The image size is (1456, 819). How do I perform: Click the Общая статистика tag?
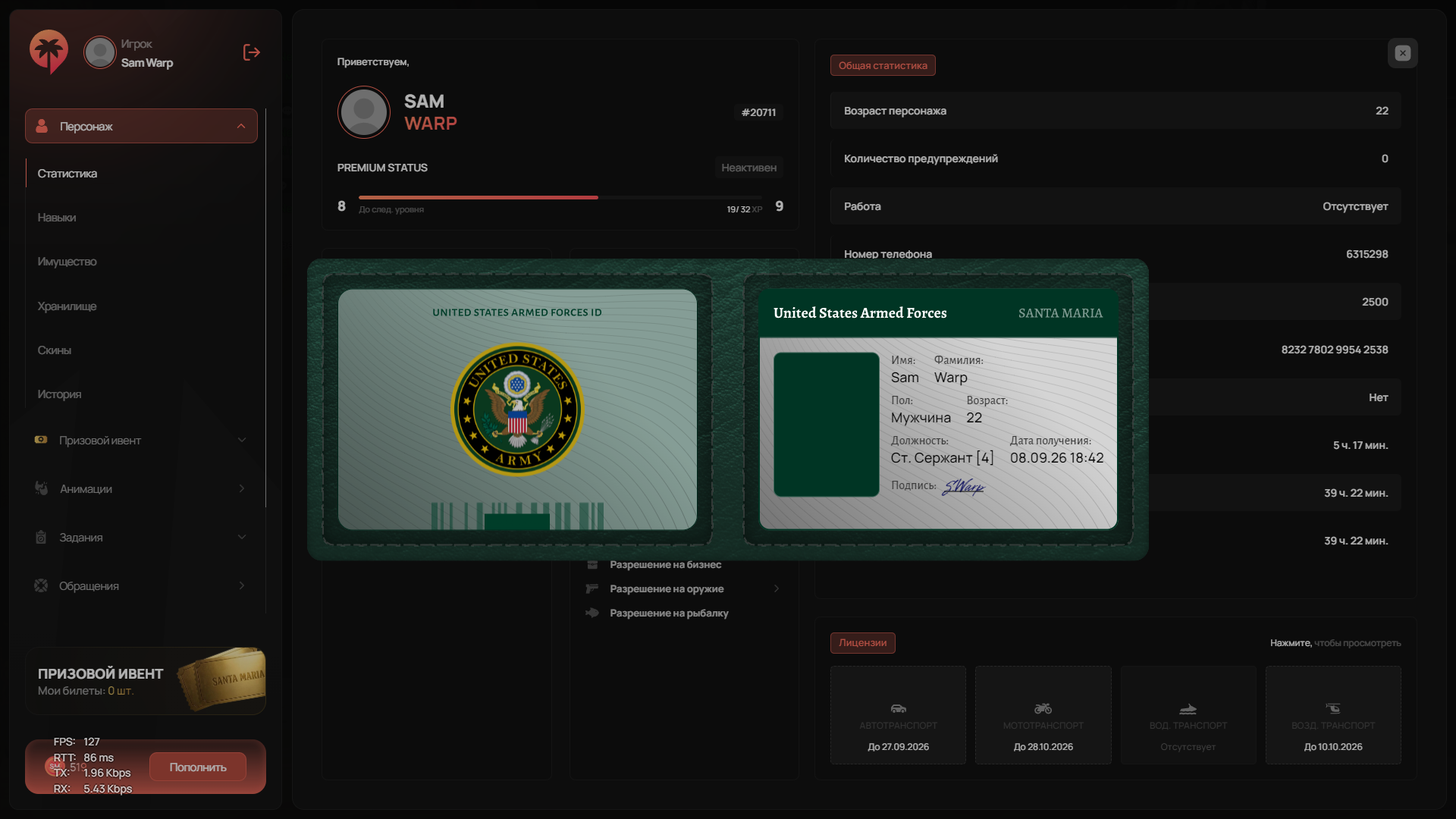[x=883, y=65]
